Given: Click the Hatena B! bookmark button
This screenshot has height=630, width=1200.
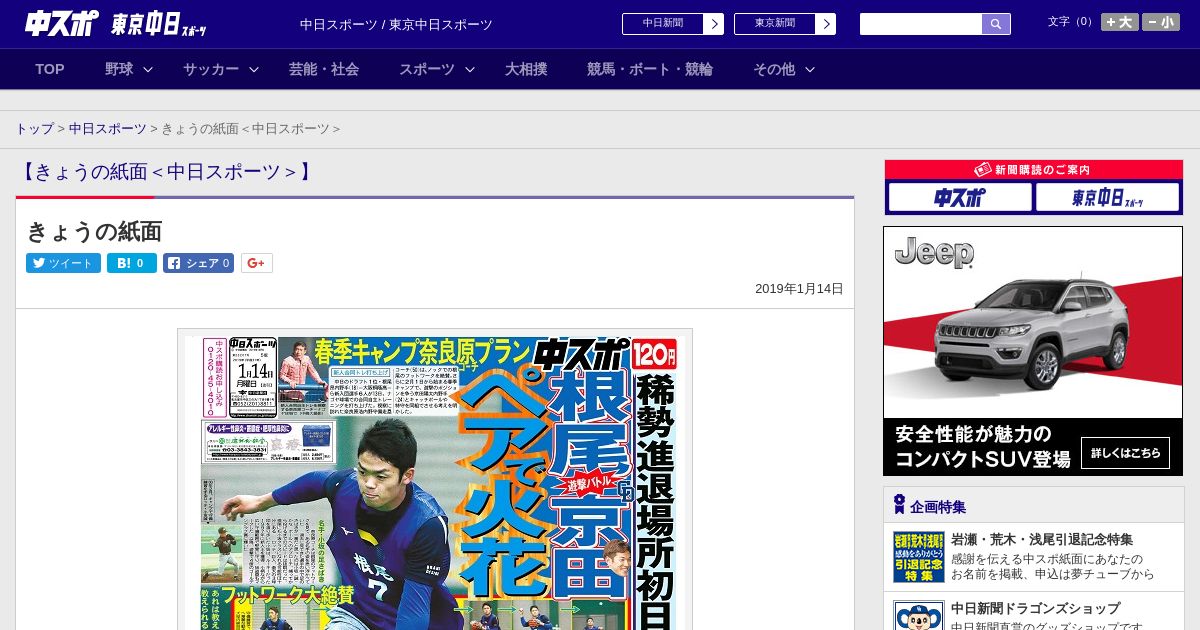Looking at the screenshot, I should 132,263.
